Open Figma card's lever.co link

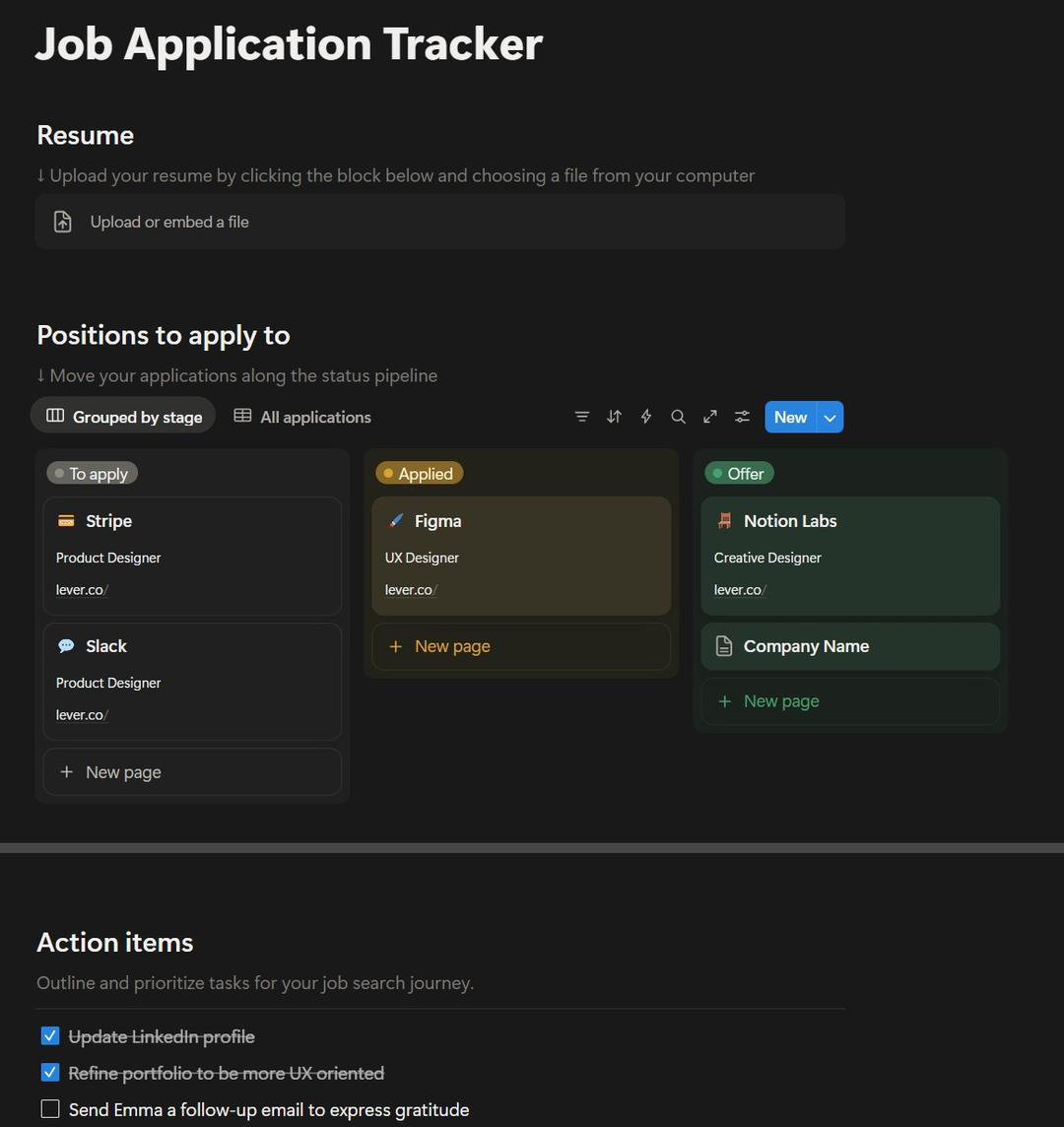tap(411, 590)
